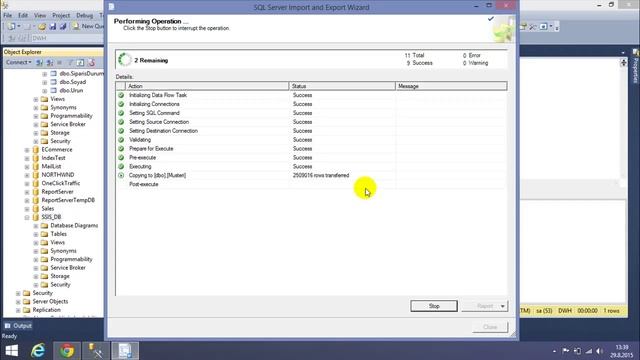Click the network signal tray icon
This screenshot has width=640, height=360.
pyautogui.click(x=589, y=351)
